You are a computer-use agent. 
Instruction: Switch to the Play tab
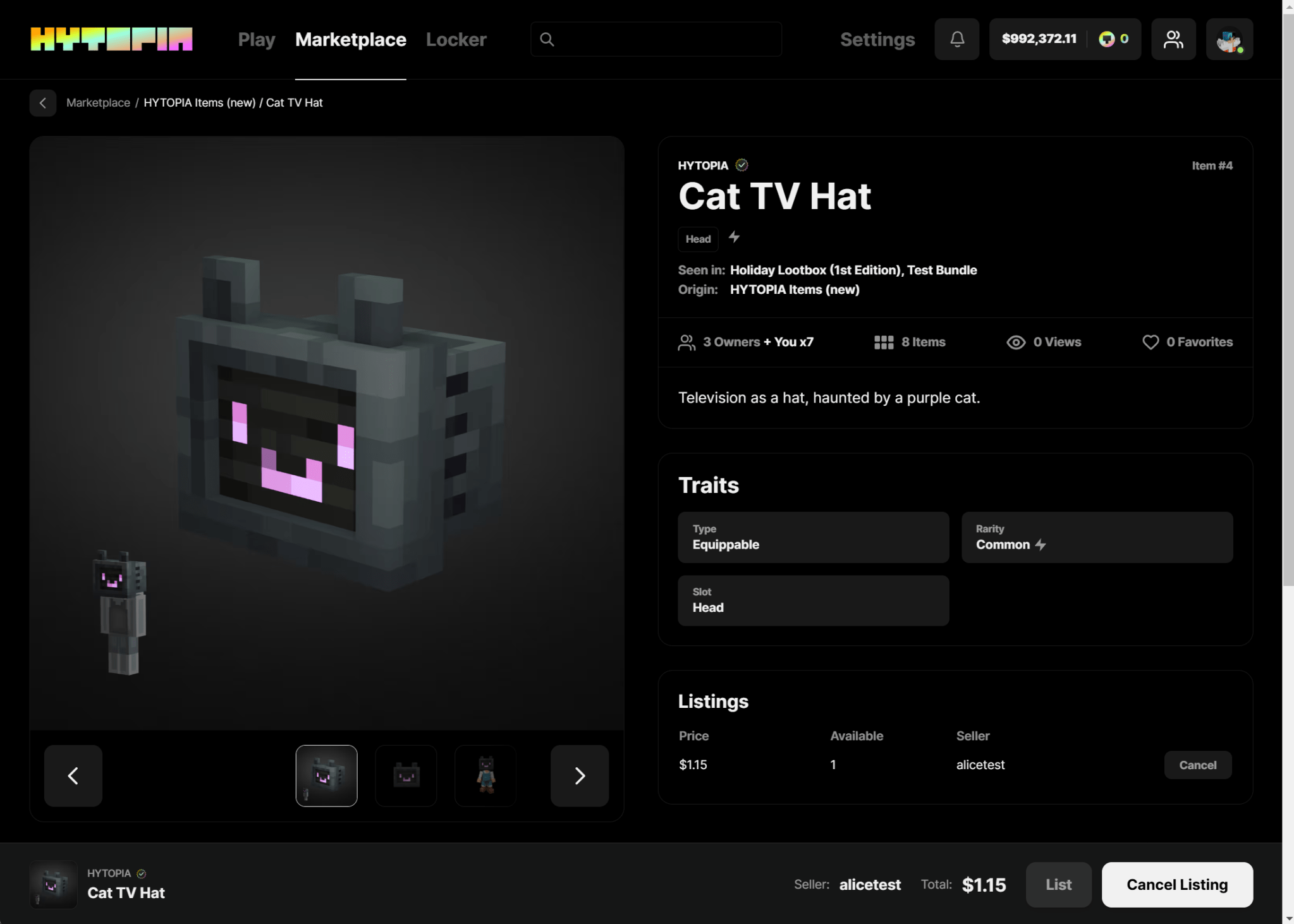256,39
